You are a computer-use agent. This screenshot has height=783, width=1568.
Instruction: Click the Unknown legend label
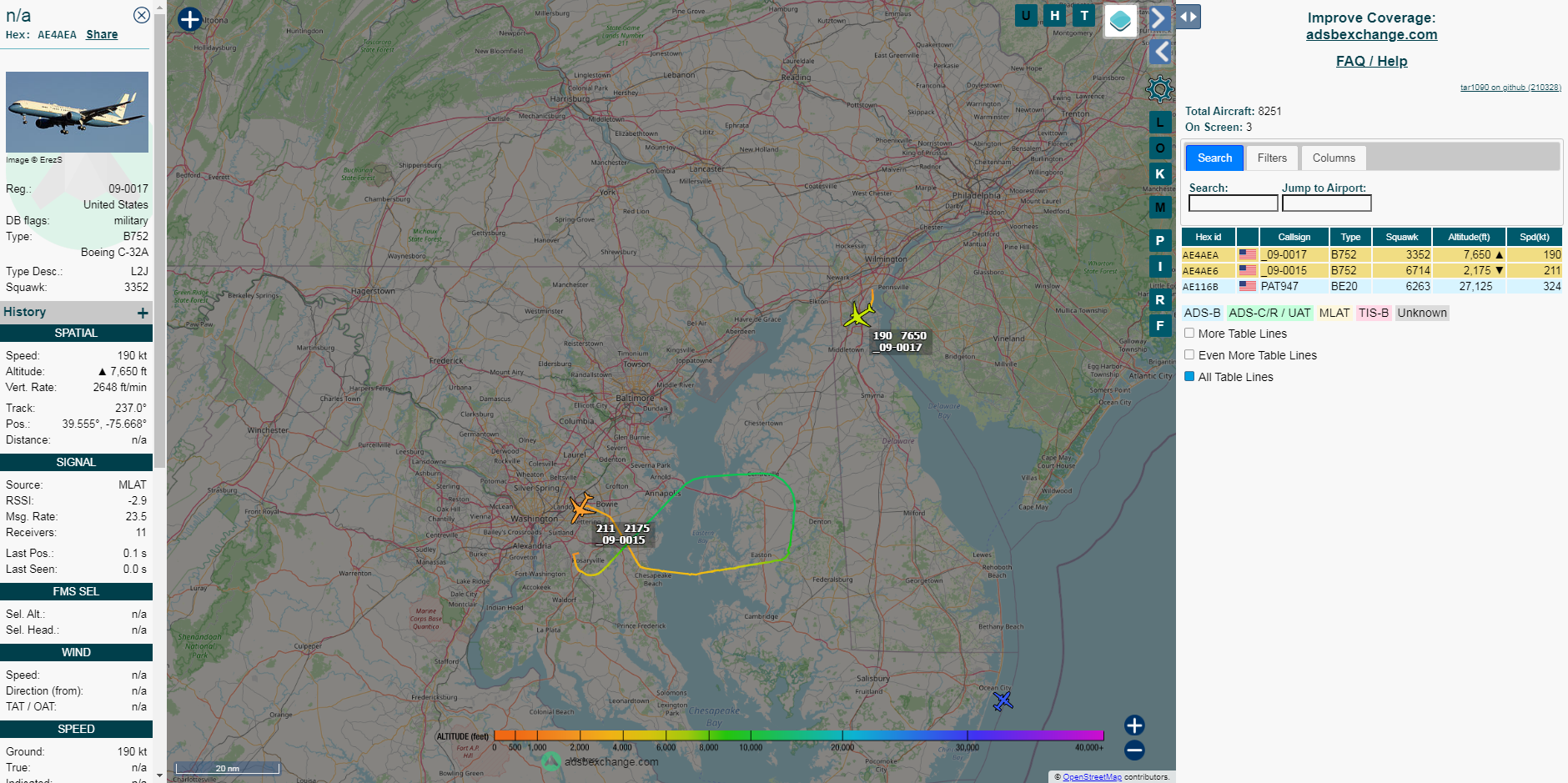pos(1422,313)
